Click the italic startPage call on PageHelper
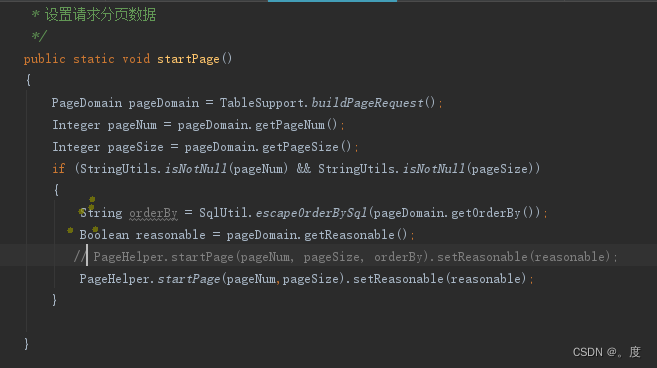This screenshot has width=657, height=368. (189, 279)
